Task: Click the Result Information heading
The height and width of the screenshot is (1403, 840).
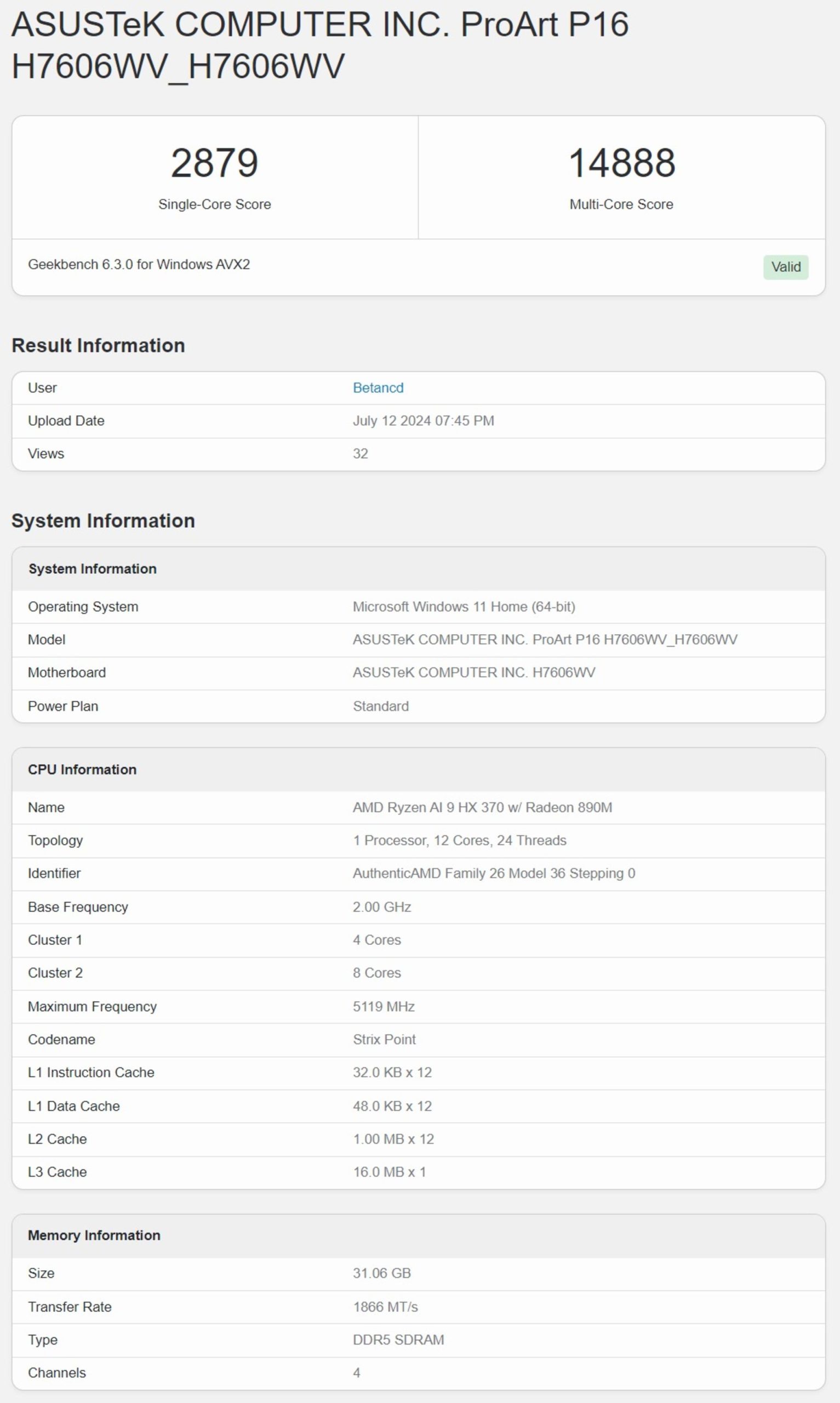Action: point(98,345)
